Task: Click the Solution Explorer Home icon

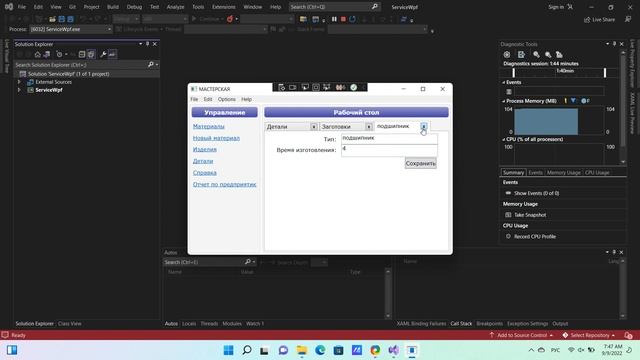Action: (38, 54)
